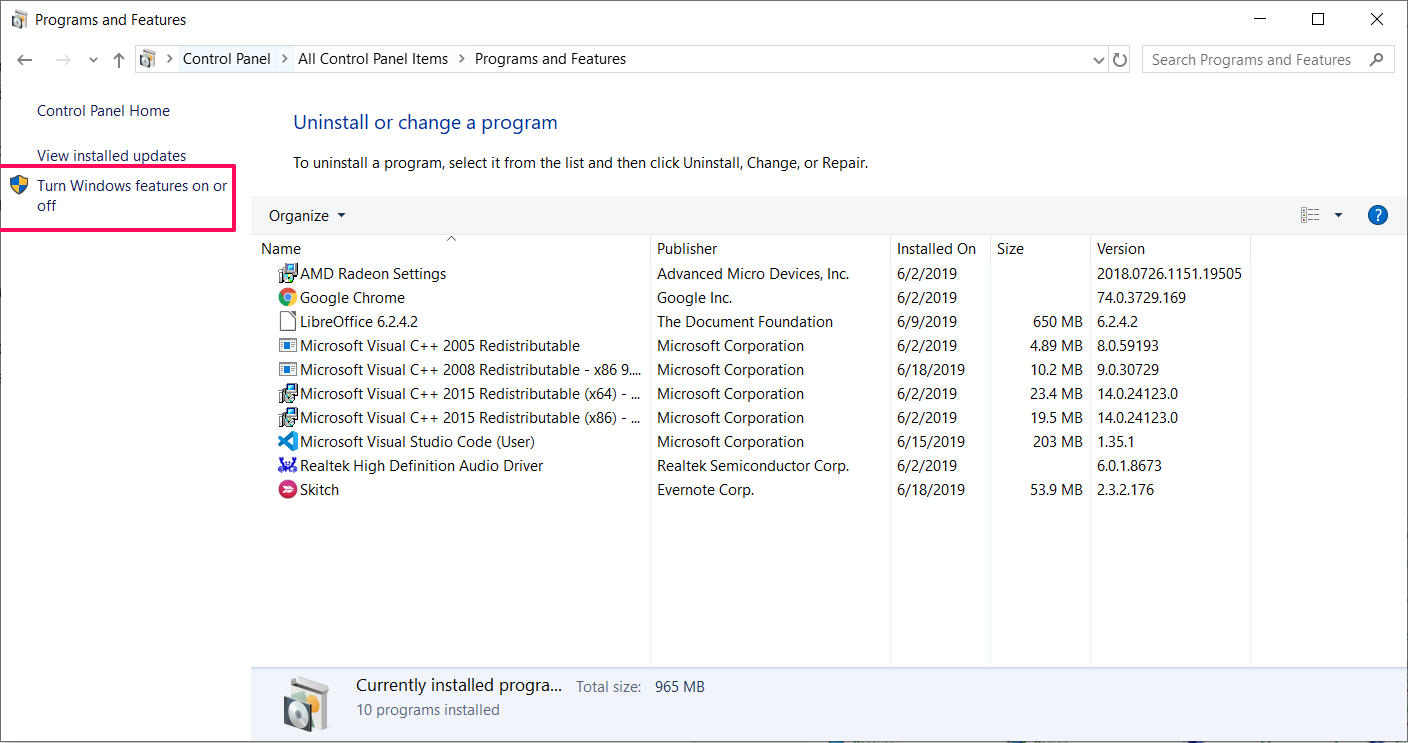Sort the list by Publisher column
The image size is (1408, 743).
pos(687,249)
